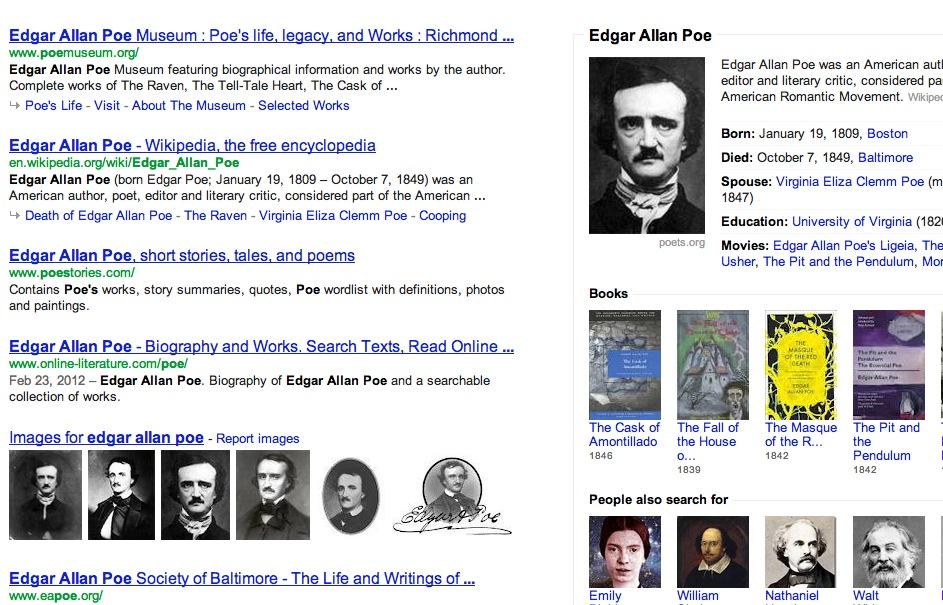Click the Nathaniel Hawthorne portrait
The width and height of the screenshot is (943, 605).
(800, 552)
